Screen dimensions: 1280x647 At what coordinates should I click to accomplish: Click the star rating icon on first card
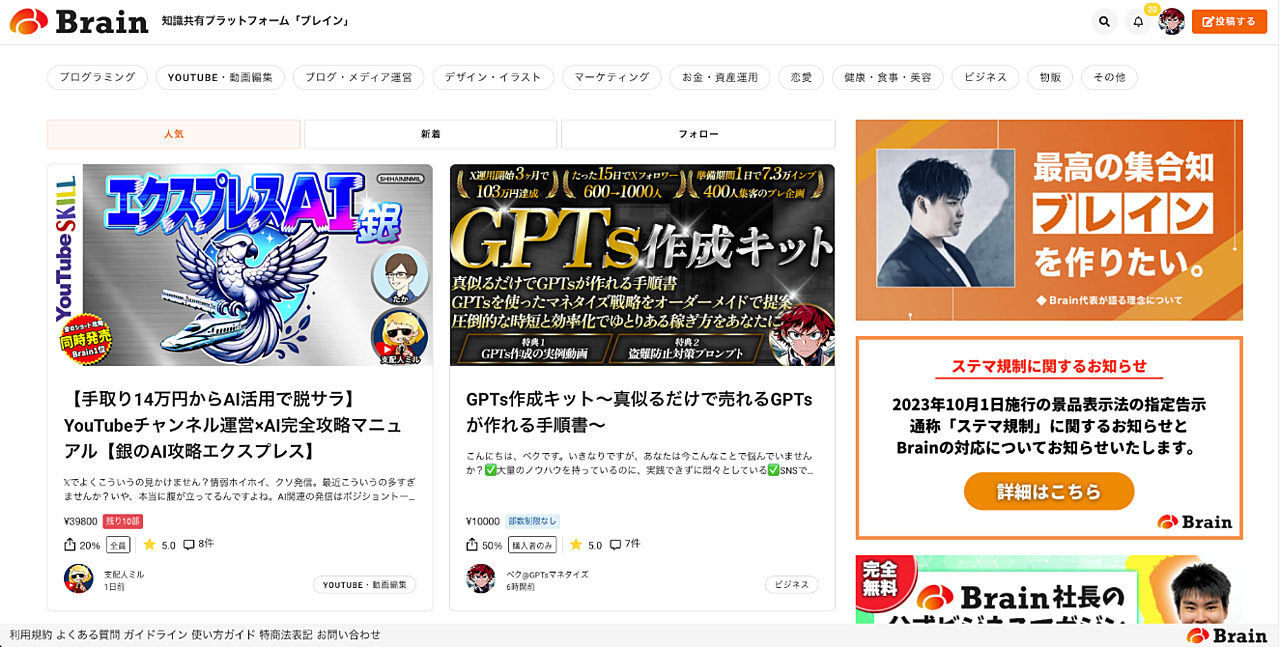(x=149, y=545)
